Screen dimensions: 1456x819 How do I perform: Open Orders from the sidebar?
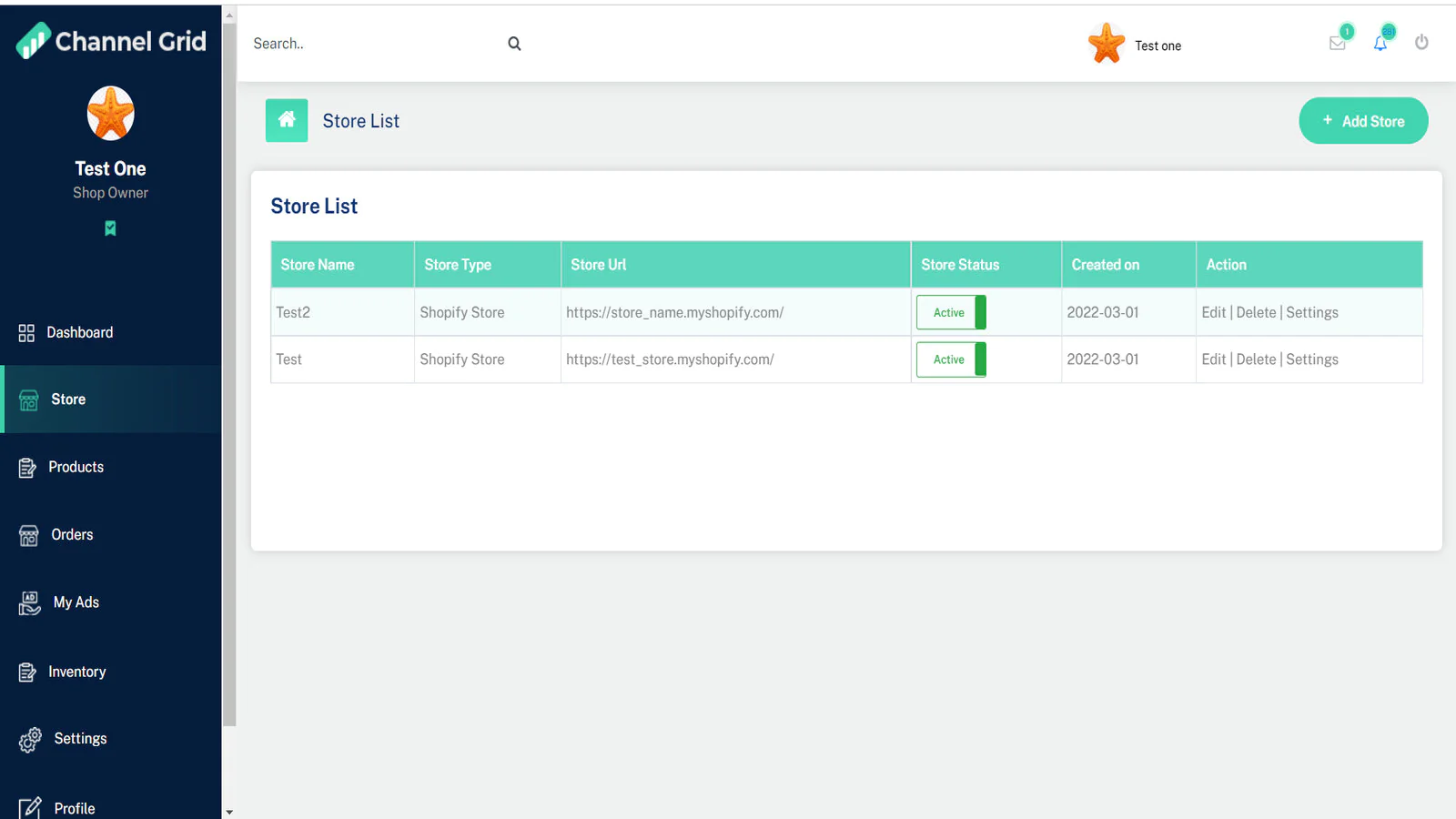(x=72, y=535)
